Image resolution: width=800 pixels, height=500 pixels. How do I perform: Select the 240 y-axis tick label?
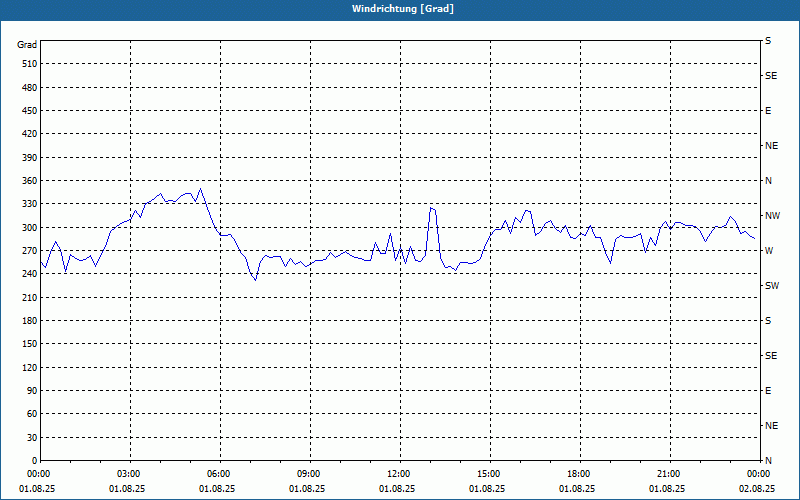tap(30, 274)
